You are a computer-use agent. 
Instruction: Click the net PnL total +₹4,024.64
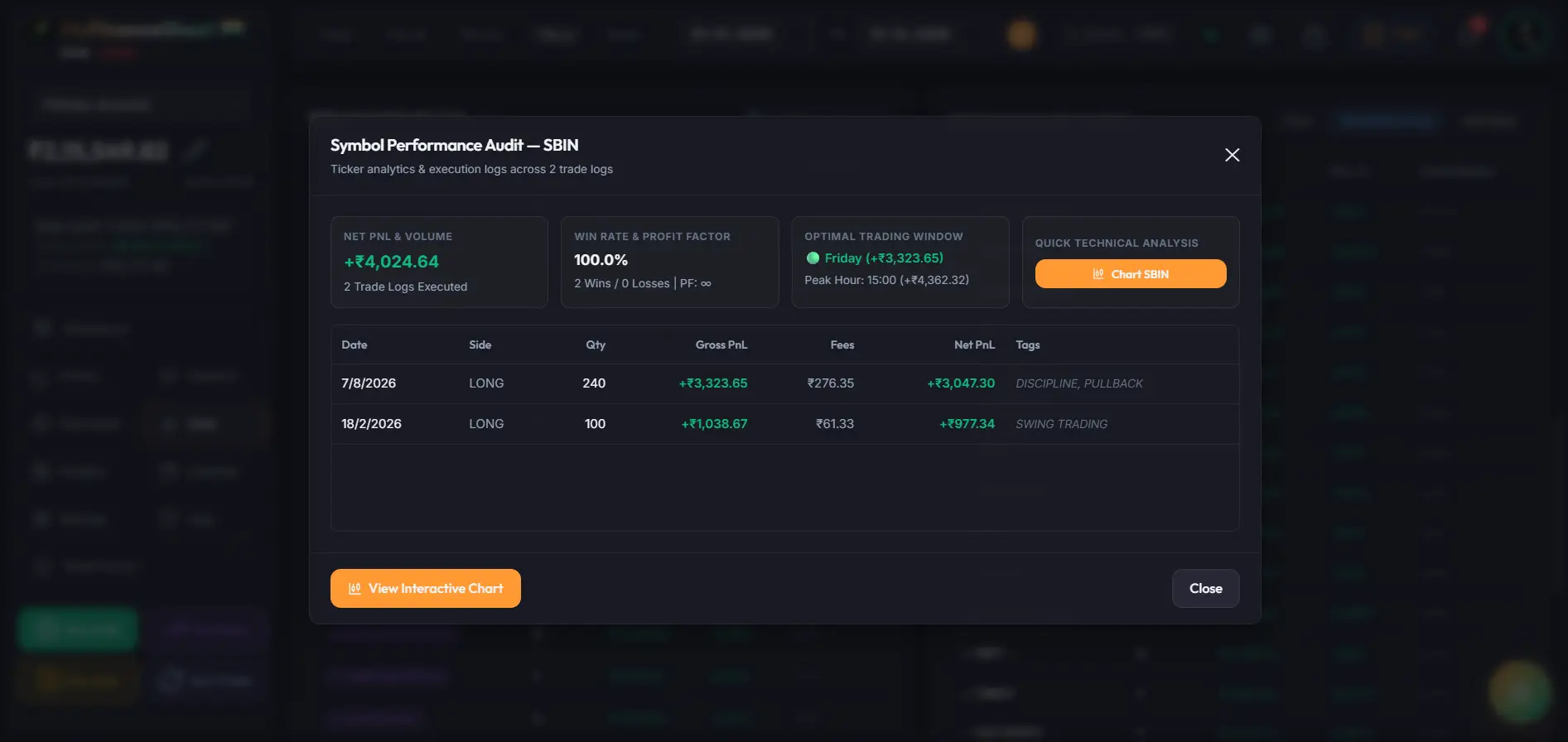click(391, 262)
